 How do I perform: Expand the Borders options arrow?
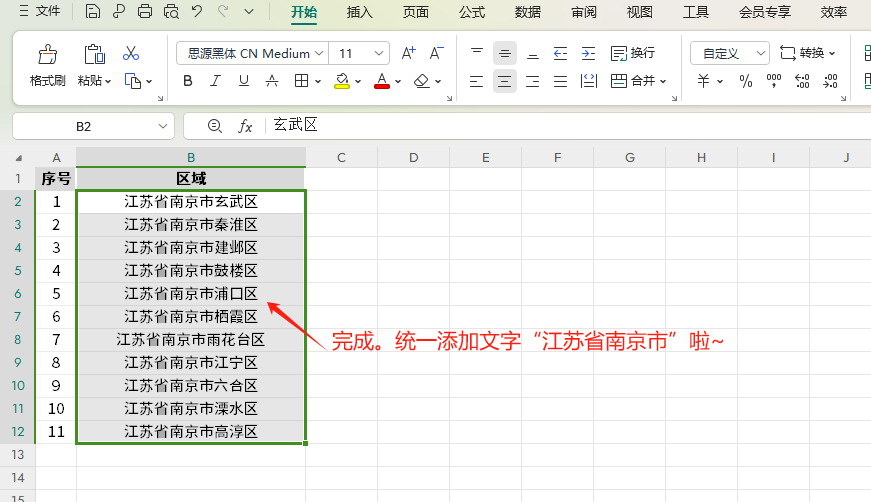point(318,82)
